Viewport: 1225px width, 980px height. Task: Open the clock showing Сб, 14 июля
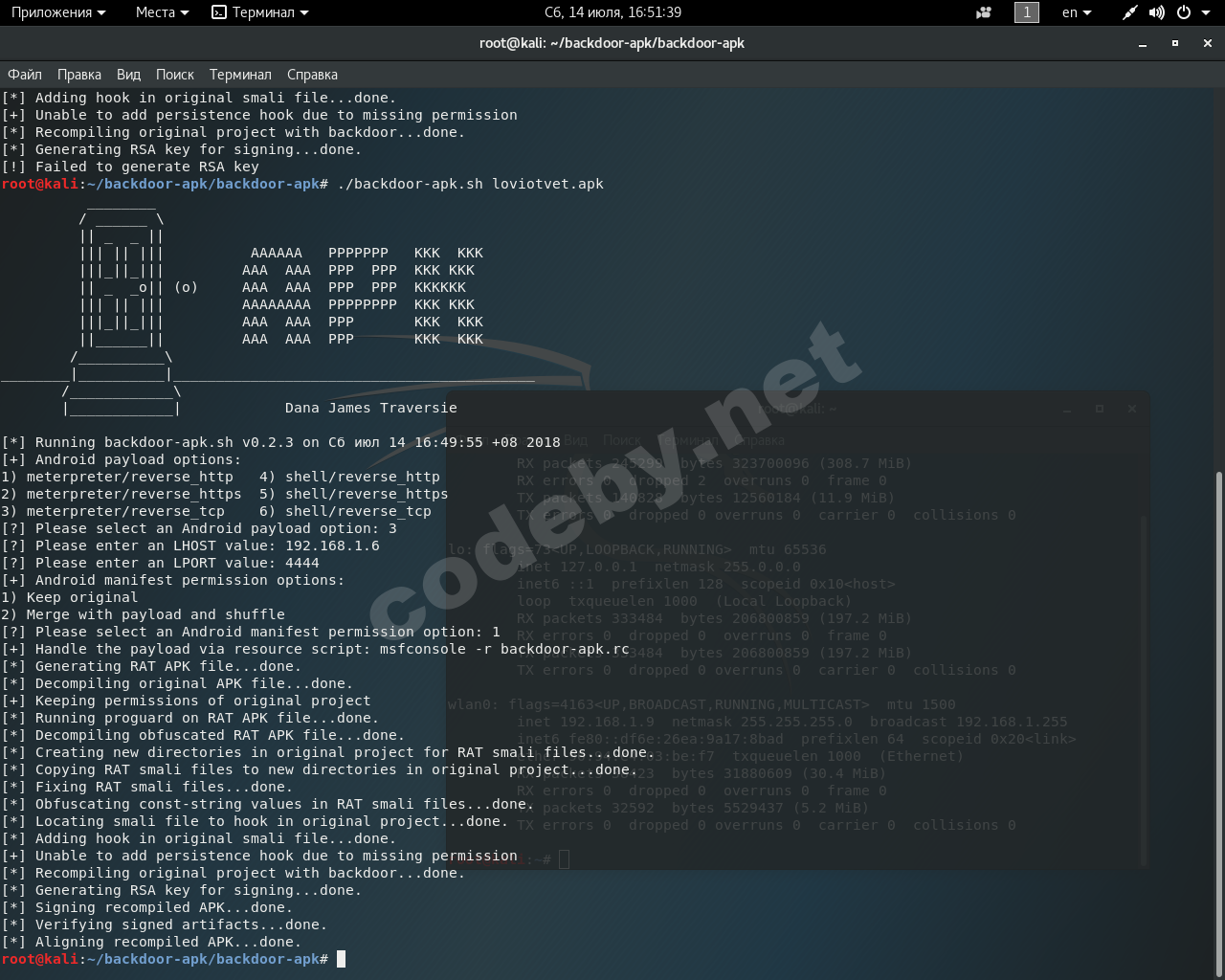[612, 12]
